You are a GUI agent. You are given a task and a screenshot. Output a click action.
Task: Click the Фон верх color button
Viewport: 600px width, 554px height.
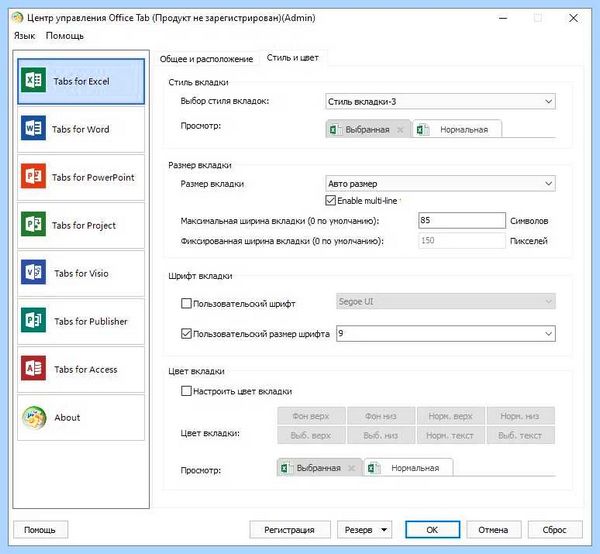coord(311,416)
